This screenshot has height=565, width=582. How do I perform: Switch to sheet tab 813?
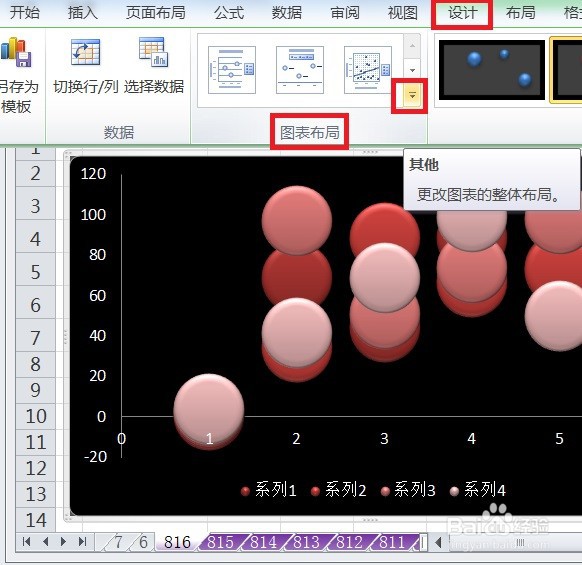pos(307,542)
